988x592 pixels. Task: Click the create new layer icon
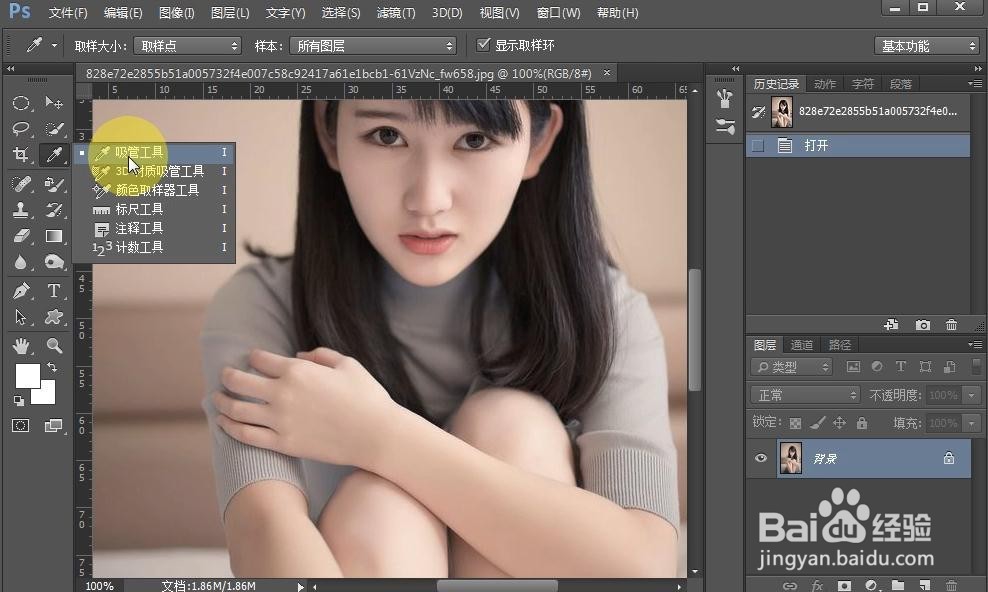pyautogui.click(x=924, y=586)
